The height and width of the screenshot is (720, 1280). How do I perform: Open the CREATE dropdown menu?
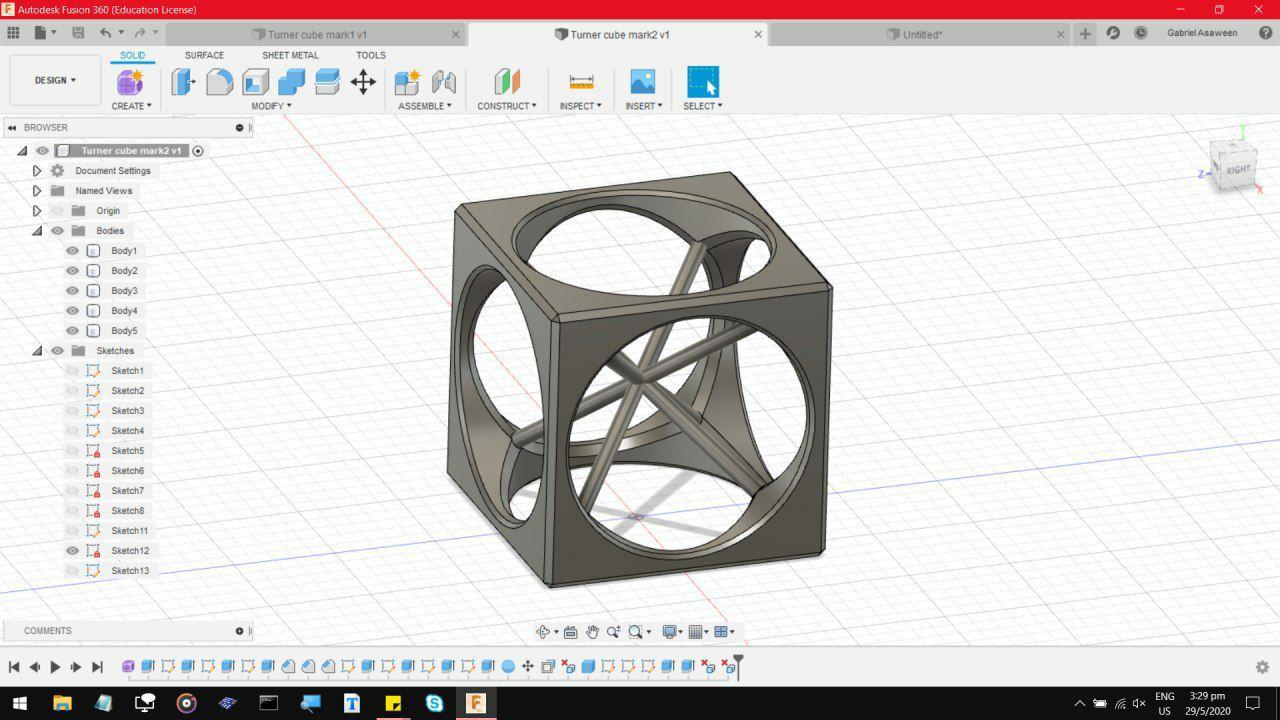(131, 106)
